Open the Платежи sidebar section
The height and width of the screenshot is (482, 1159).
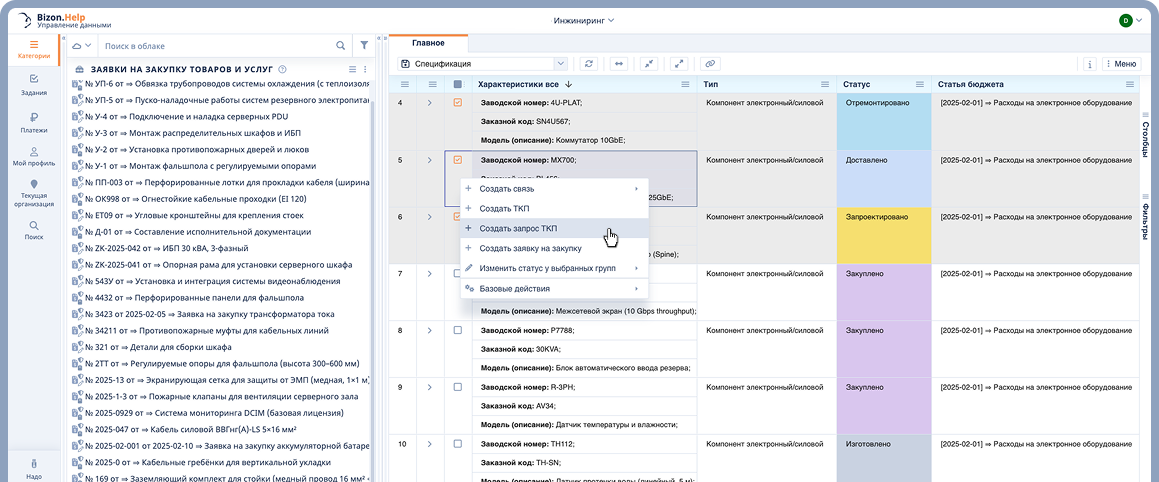point(34,122)
